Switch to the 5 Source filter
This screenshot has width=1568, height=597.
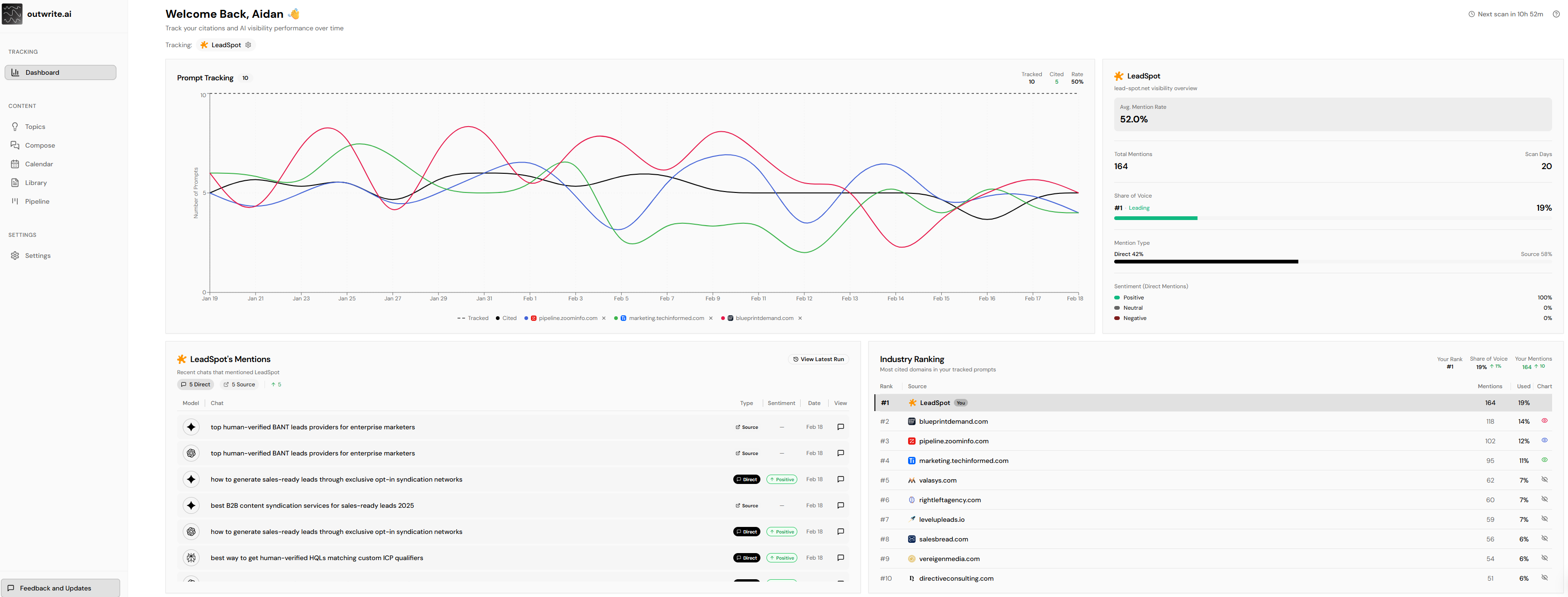[x=239, y=384]
